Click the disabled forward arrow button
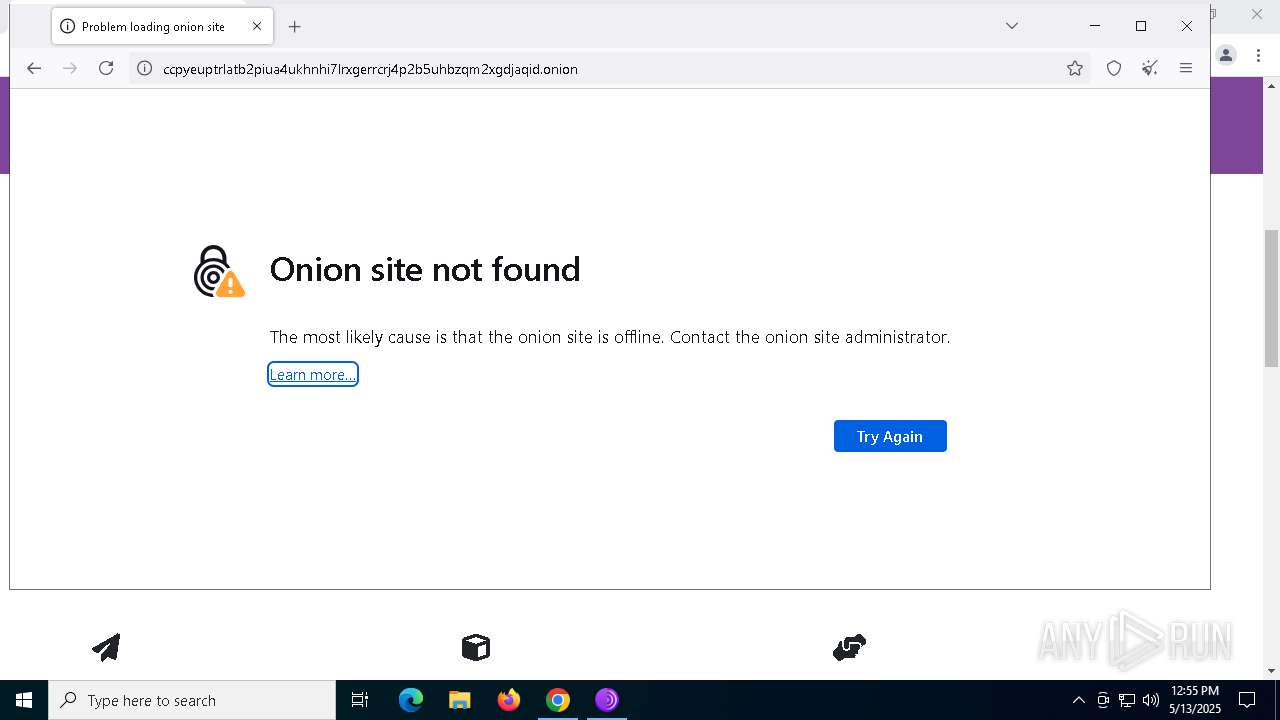 point(70,68)
